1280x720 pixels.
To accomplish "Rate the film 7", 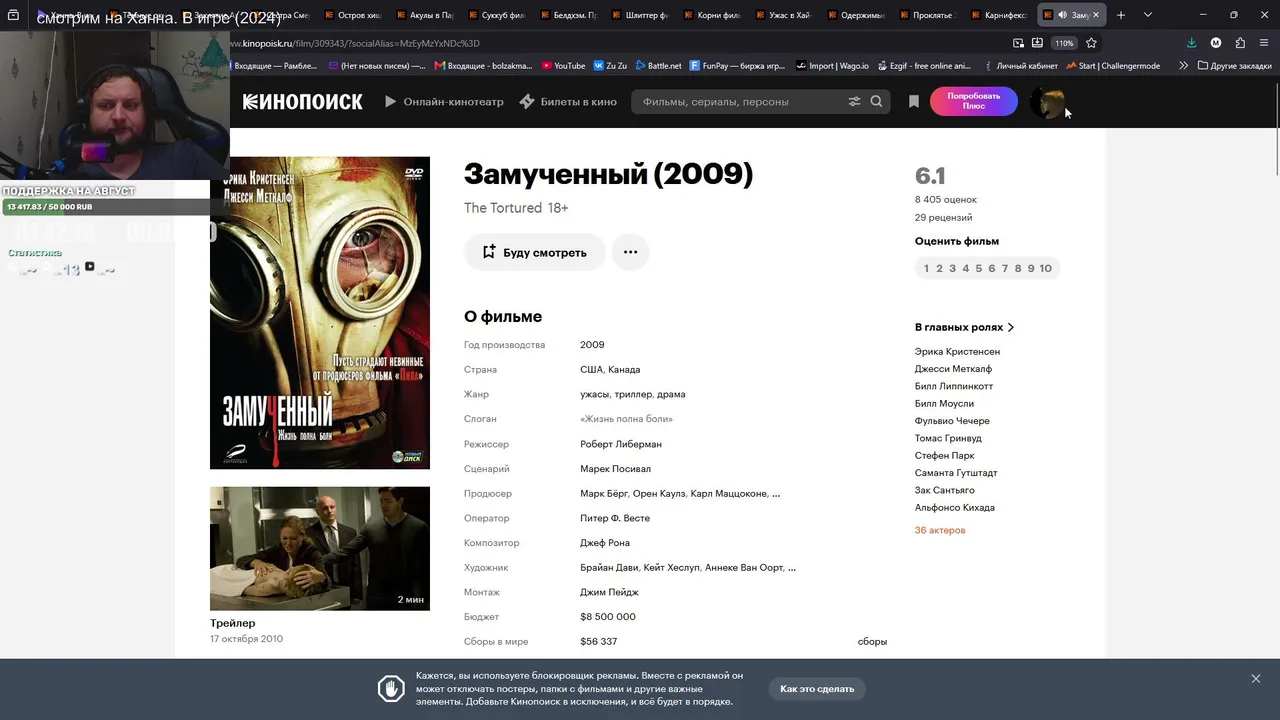I will click(x=1005, y=268).
